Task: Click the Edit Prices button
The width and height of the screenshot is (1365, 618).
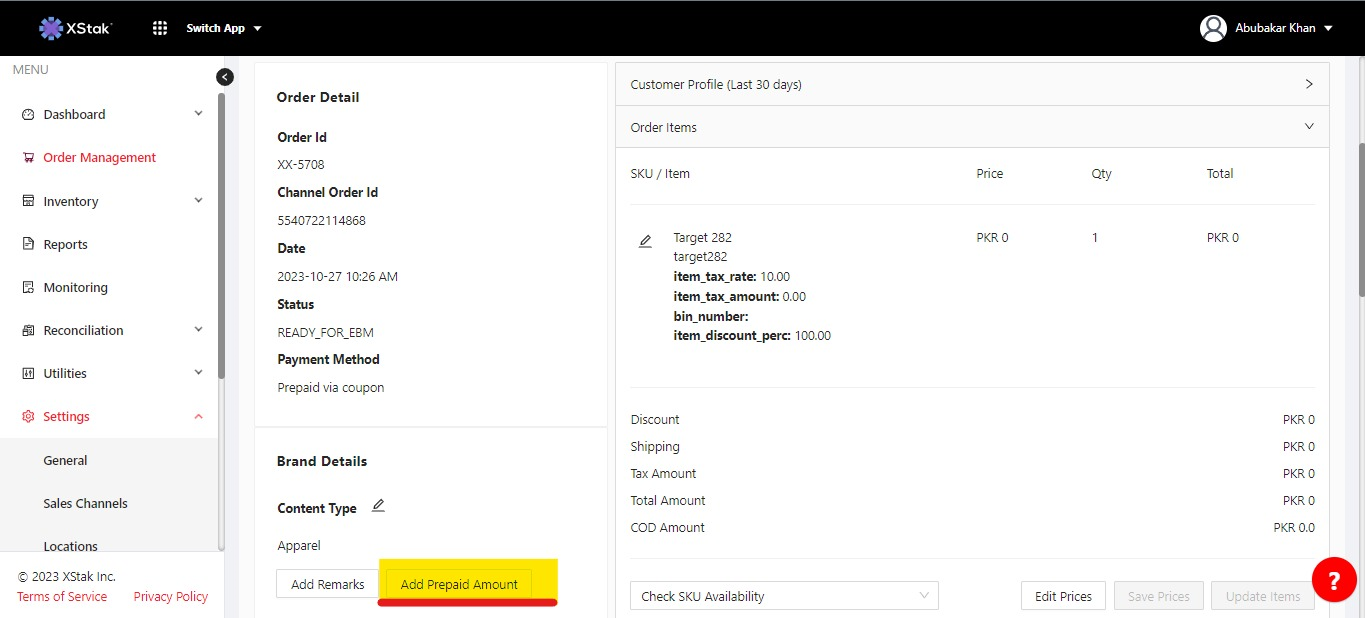Action: click(x=1063, y=596)
